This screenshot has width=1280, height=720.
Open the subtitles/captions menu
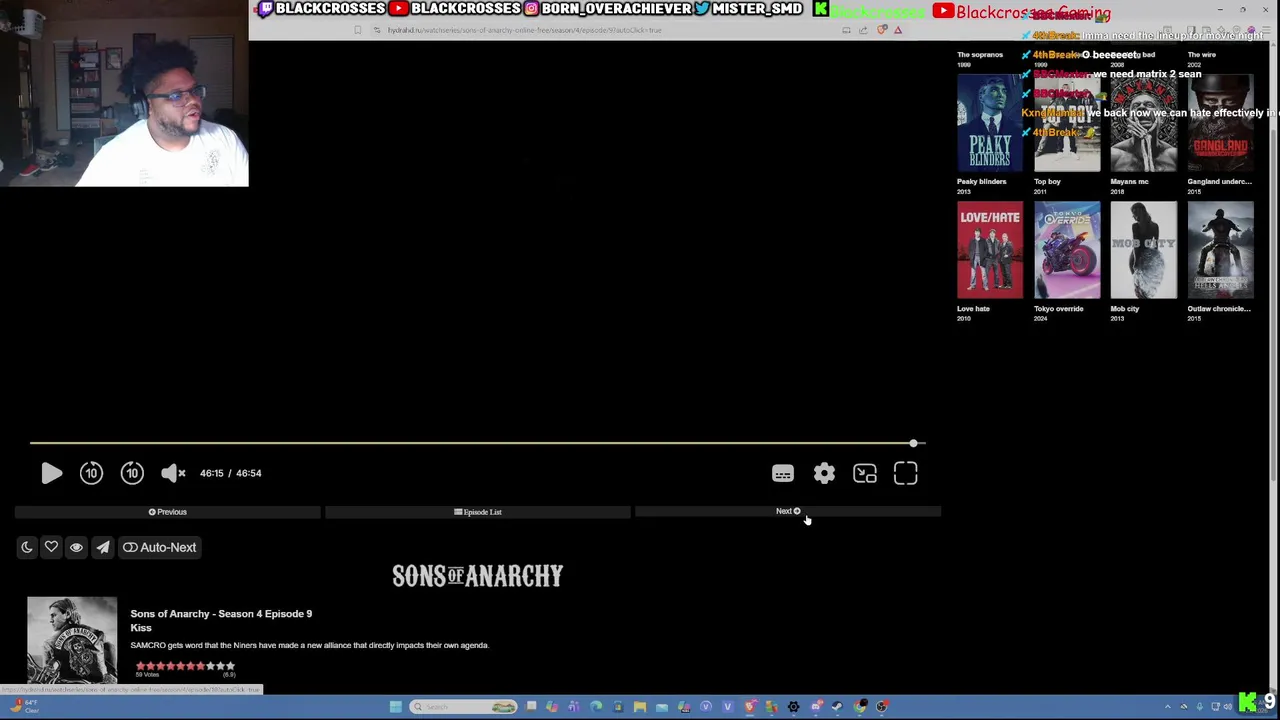click(783, 473)
